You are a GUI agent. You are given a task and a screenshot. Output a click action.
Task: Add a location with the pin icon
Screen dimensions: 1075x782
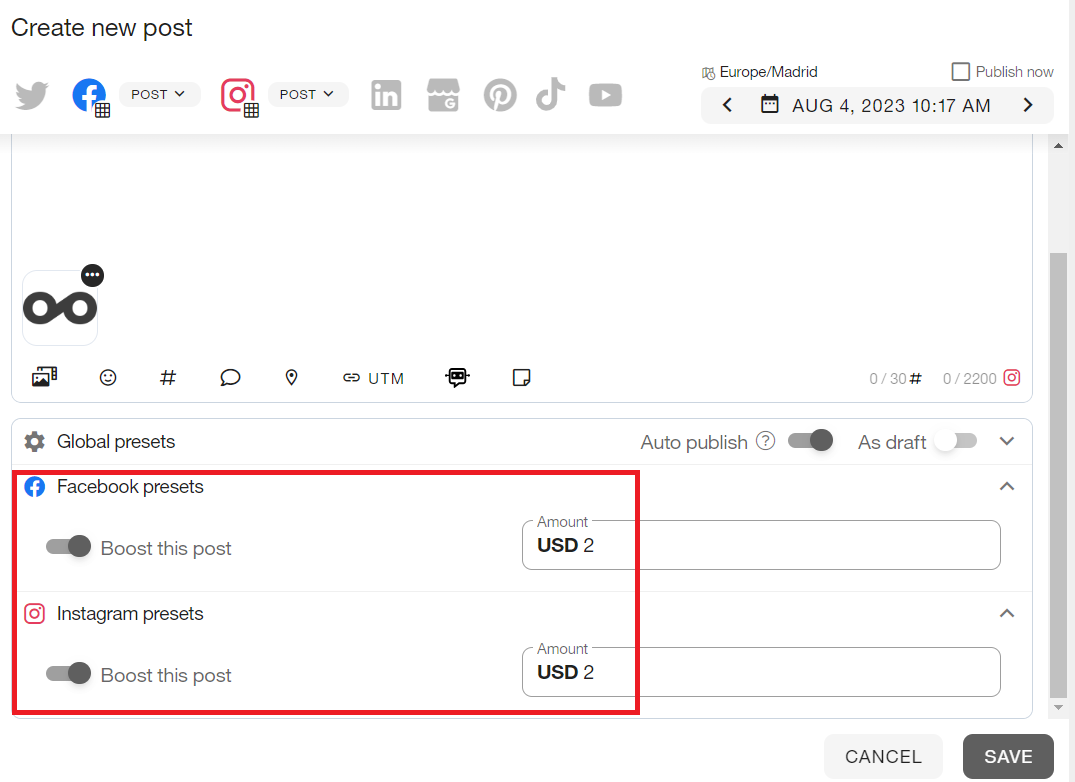pos(291,378)
